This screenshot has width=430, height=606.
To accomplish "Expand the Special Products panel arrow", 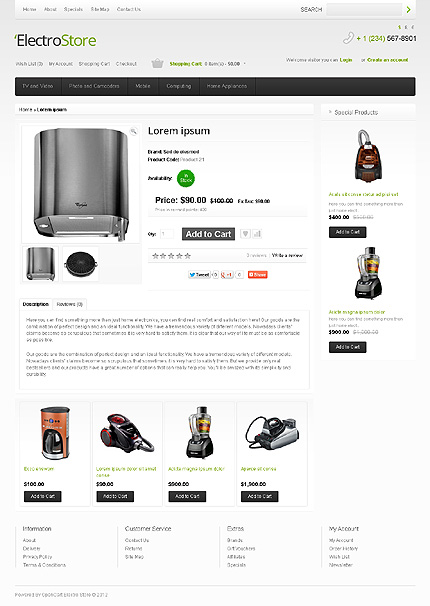I will click(330, 112).
